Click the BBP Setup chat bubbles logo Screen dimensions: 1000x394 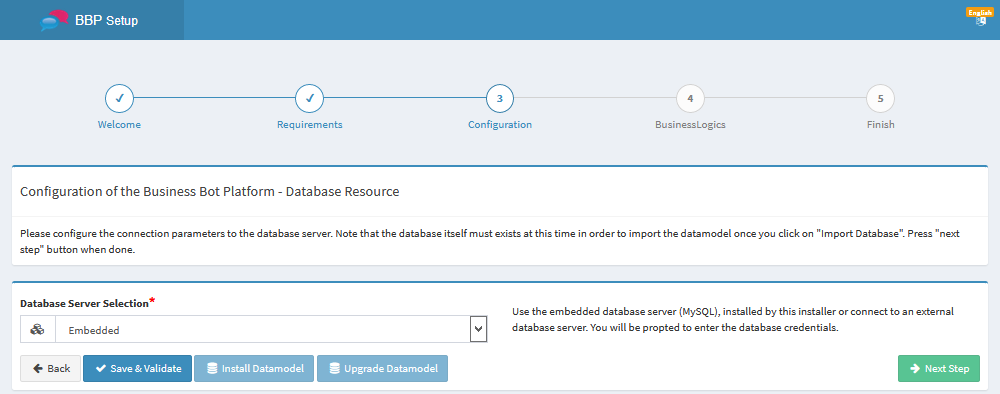tap(54, 20)
